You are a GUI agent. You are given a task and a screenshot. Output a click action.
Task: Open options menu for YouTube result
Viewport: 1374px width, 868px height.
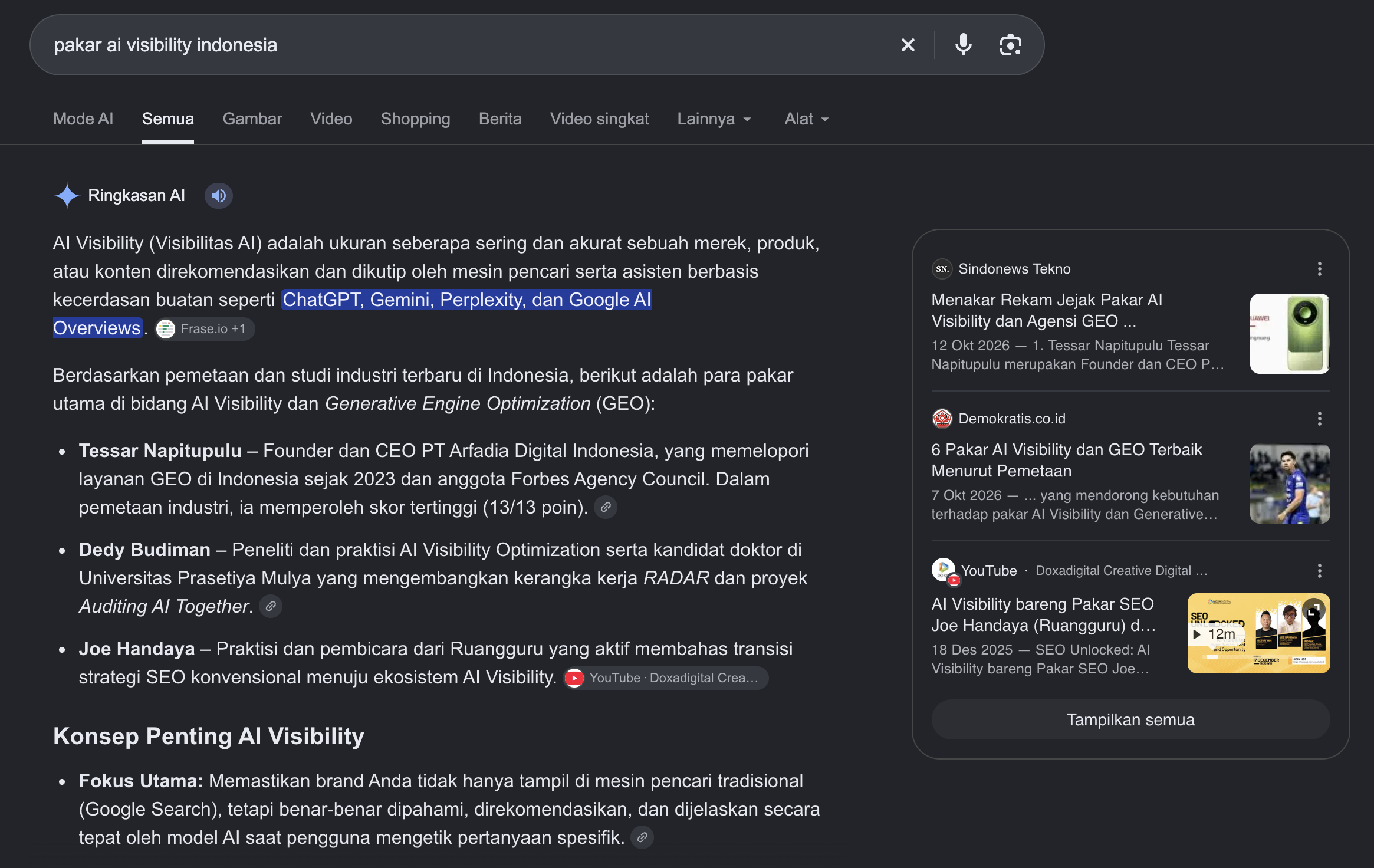[x=1319, y=571]
